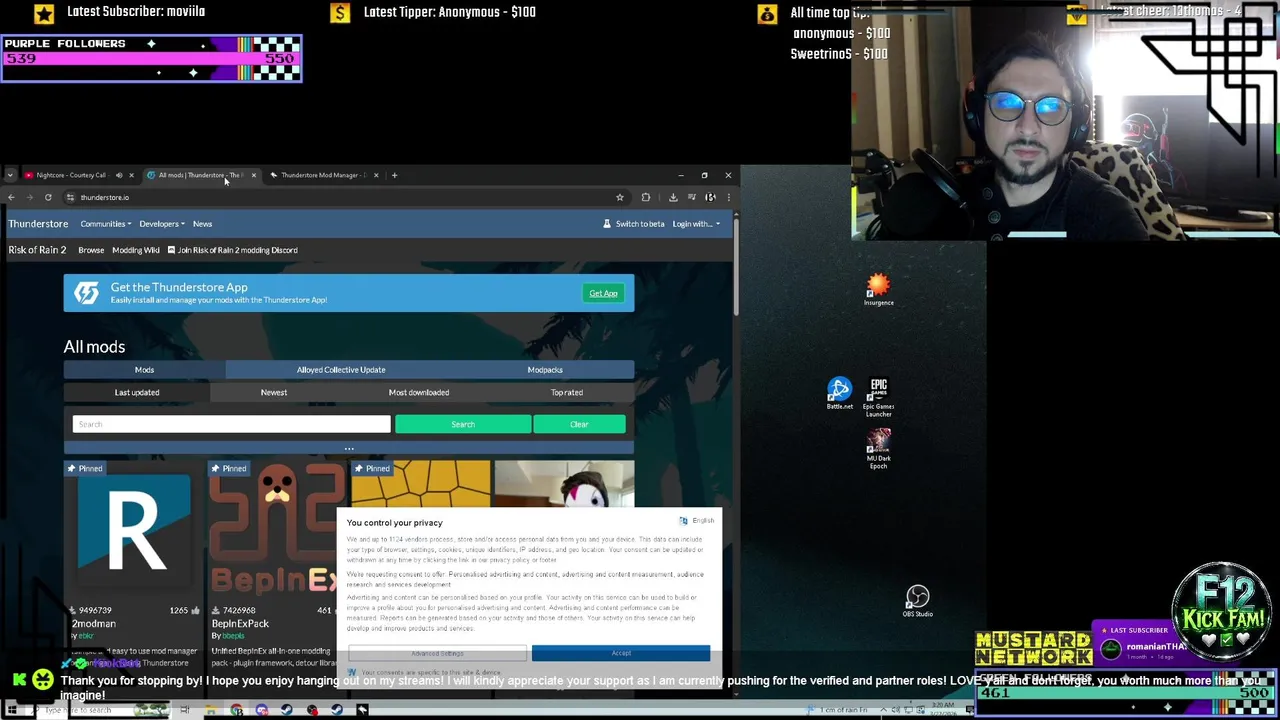Open the browser extensions puzzle icon

(x=646, y=197)
